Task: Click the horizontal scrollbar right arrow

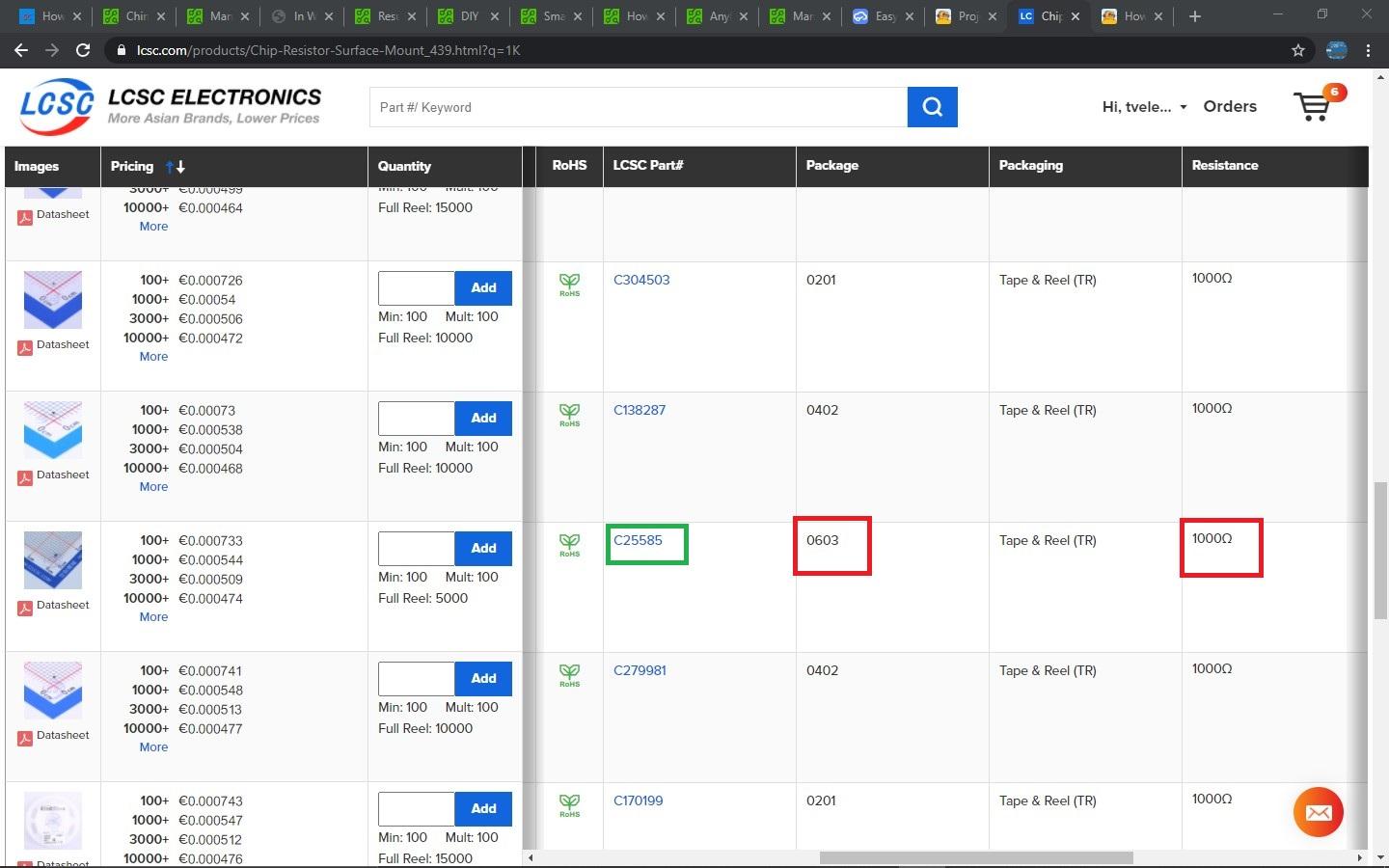Action: coord(1359,857)
